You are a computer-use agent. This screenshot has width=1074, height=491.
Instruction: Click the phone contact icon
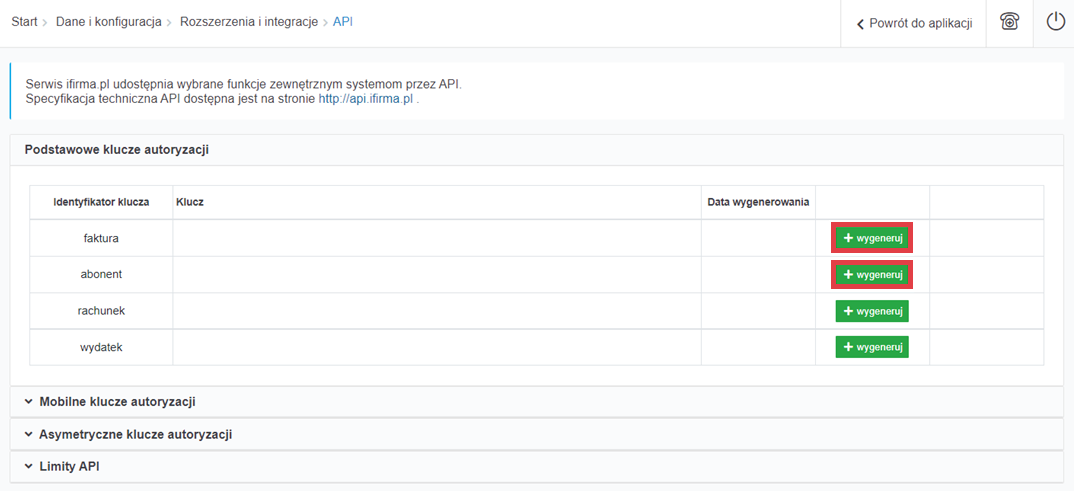[x=1009, y=22]
